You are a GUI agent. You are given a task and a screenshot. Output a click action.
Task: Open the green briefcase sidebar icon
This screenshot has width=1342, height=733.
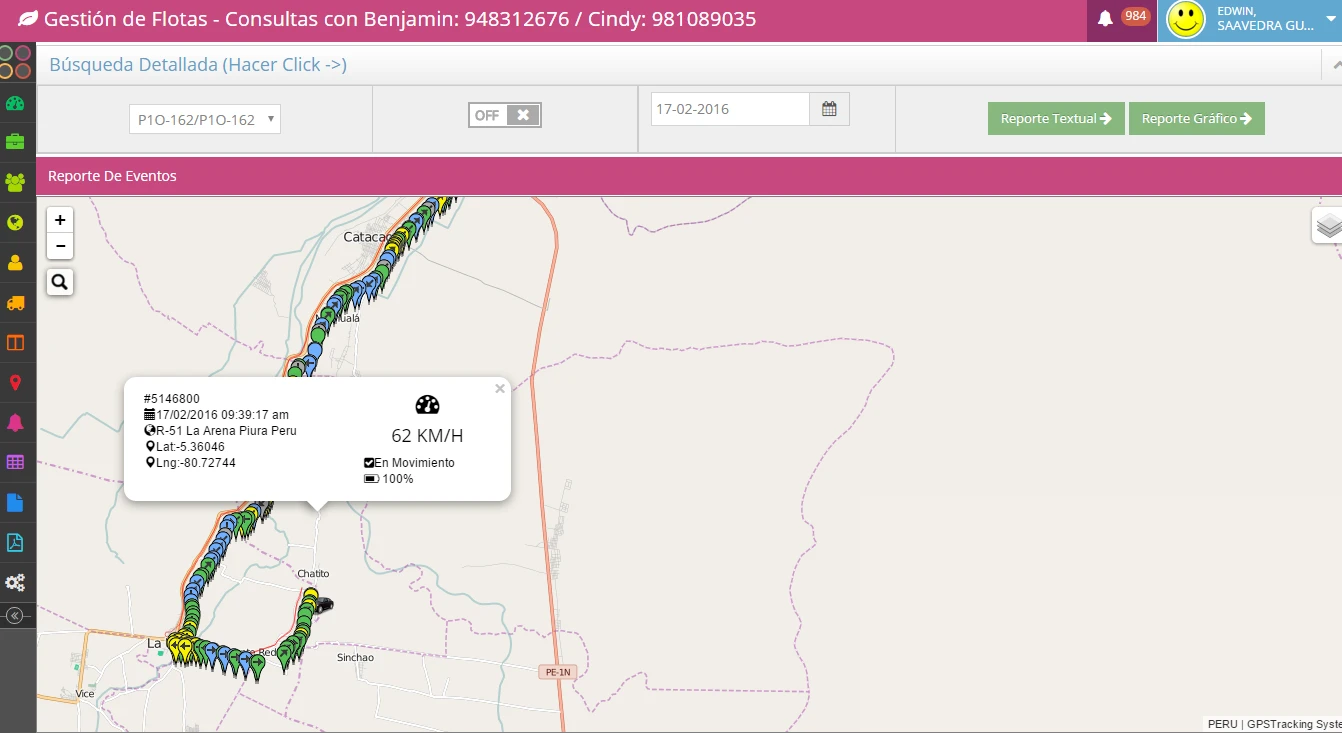coord(15,142)
